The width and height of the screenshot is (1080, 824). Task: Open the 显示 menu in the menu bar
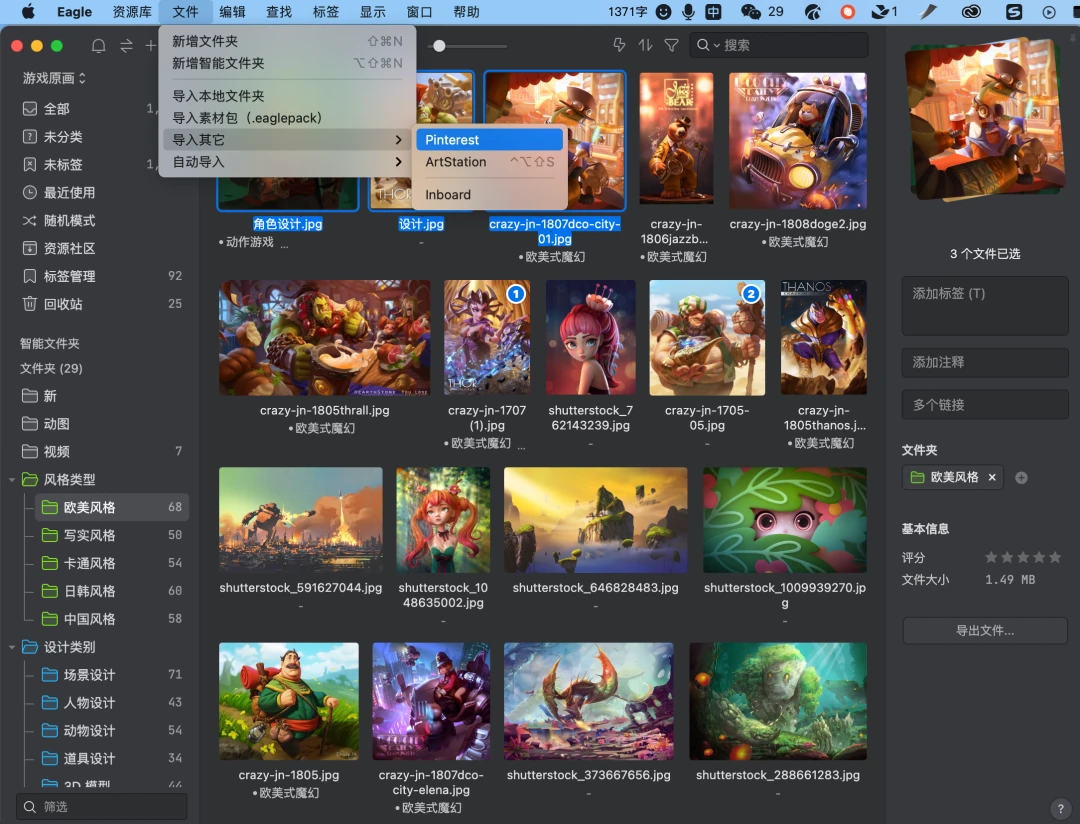pyautogui.click(x=373, y=12)
